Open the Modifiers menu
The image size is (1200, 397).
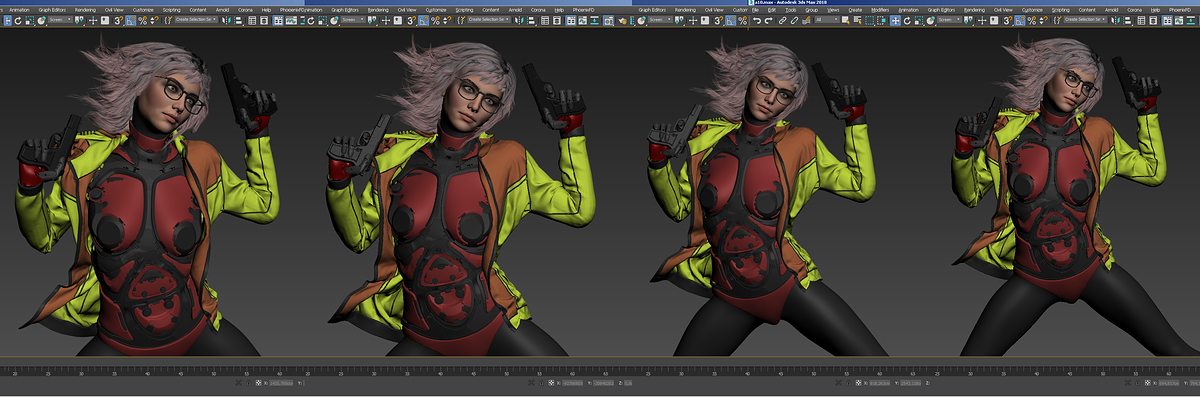(x=880, y=10)
